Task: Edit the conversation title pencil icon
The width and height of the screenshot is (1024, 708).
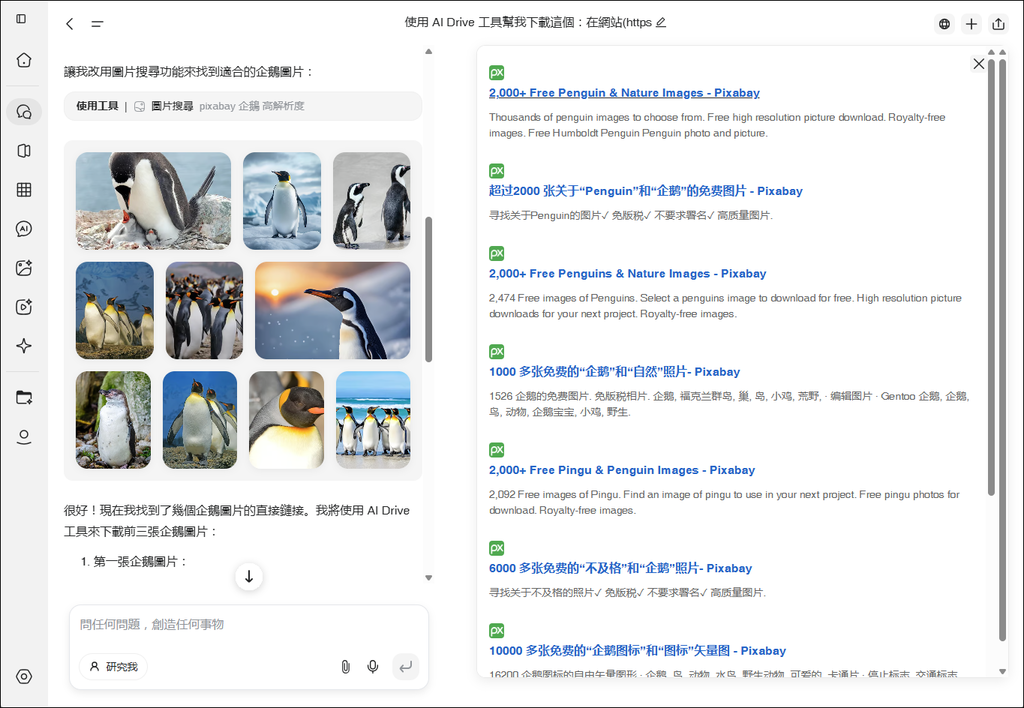Action: [661, 22]
